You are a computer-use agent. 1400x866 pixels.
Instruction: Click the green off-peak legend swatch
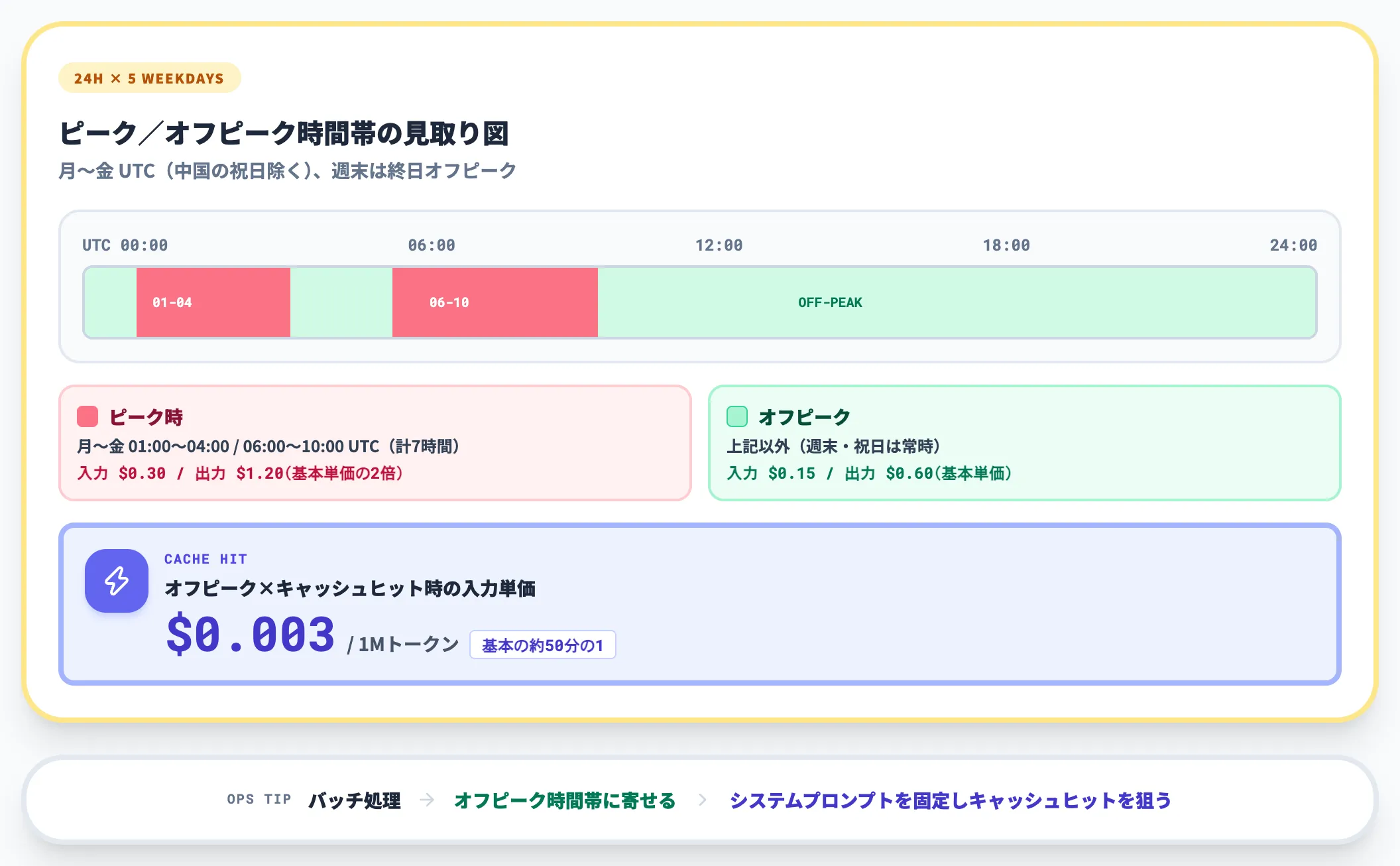click(737, 416)
